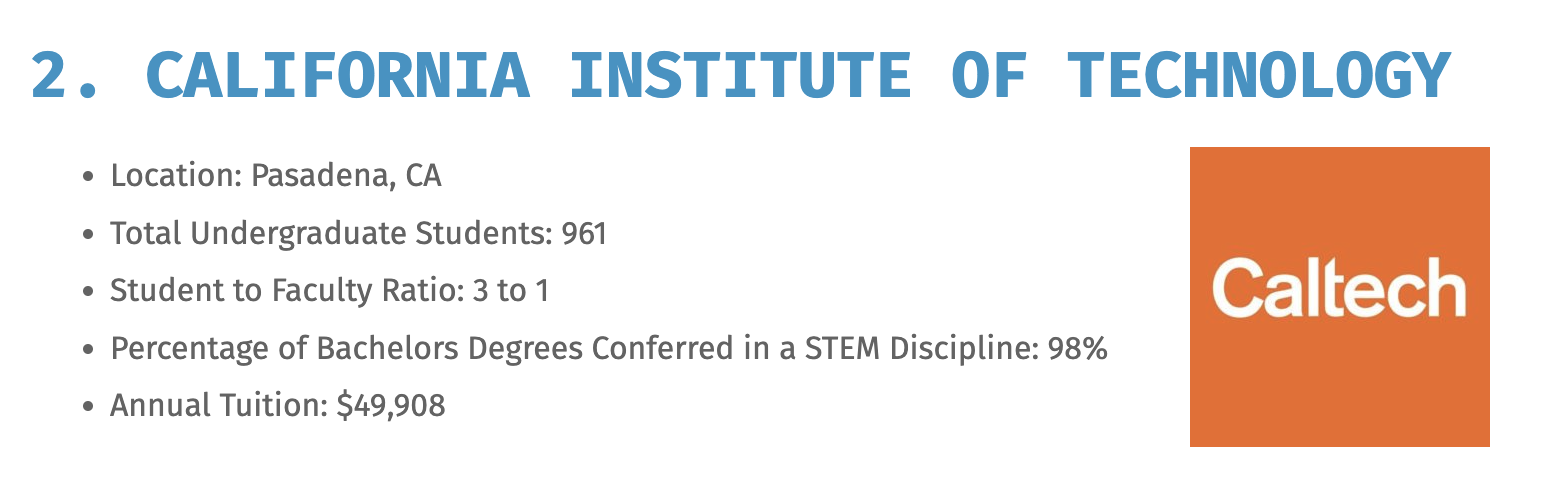Click the bullet point before Location
Viewport: 1554px width, 478px height.
tap(89, 178)
